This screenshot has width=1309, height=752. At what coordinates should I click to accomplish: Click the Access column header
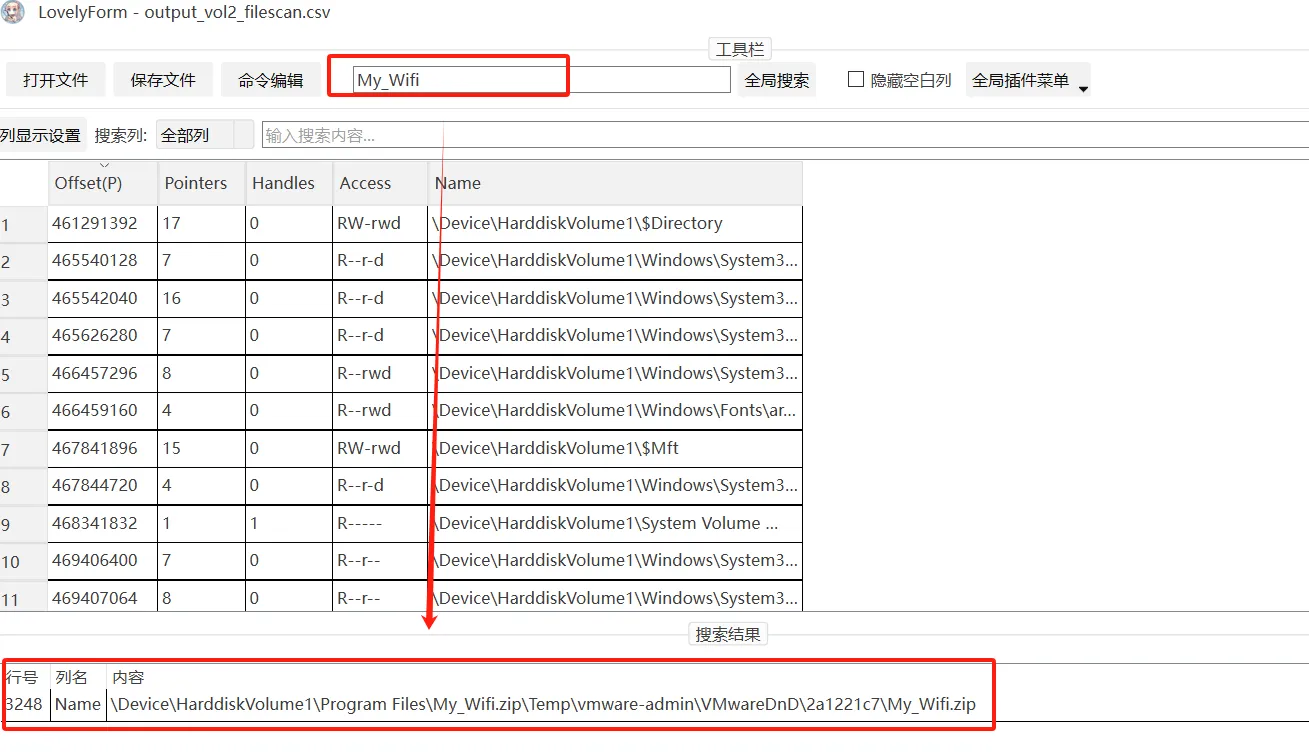click(x=380, y=183)
